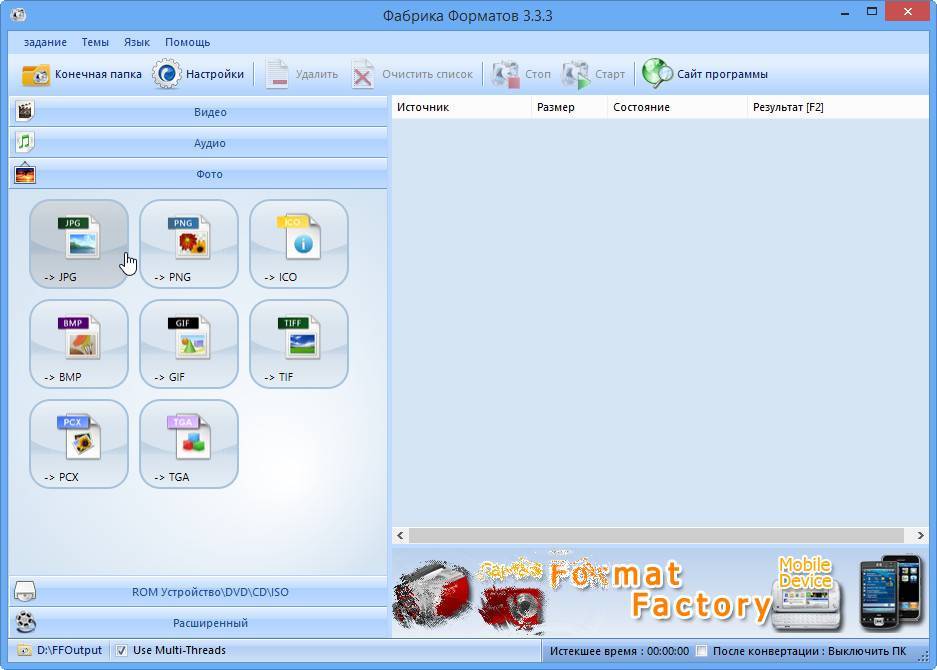Enable shutdown PC after conversion checkbox
Image resolution: width=937 pixels, height=670 pixels.
(x=702, y=651)
